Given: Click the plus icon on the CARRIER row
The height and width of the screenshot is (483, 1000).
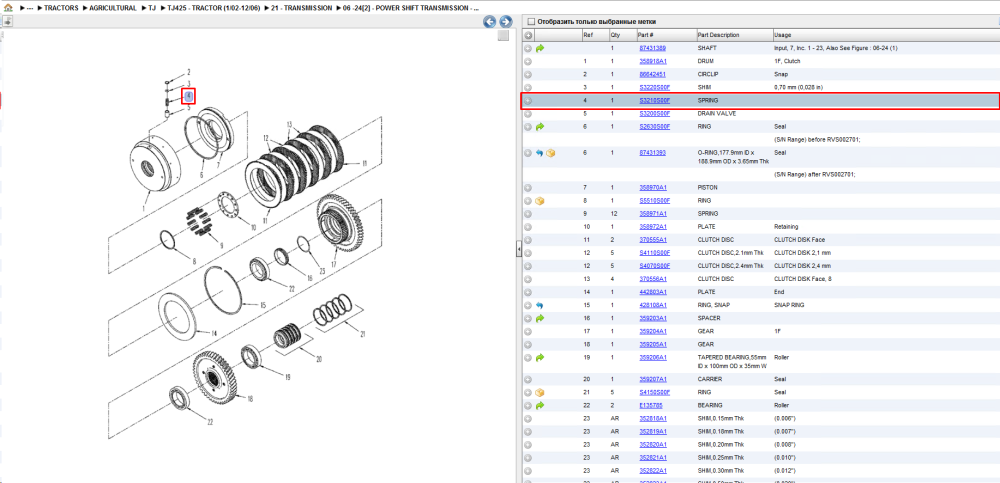Looking at the screenshot, I should click(x=528, y=379).
